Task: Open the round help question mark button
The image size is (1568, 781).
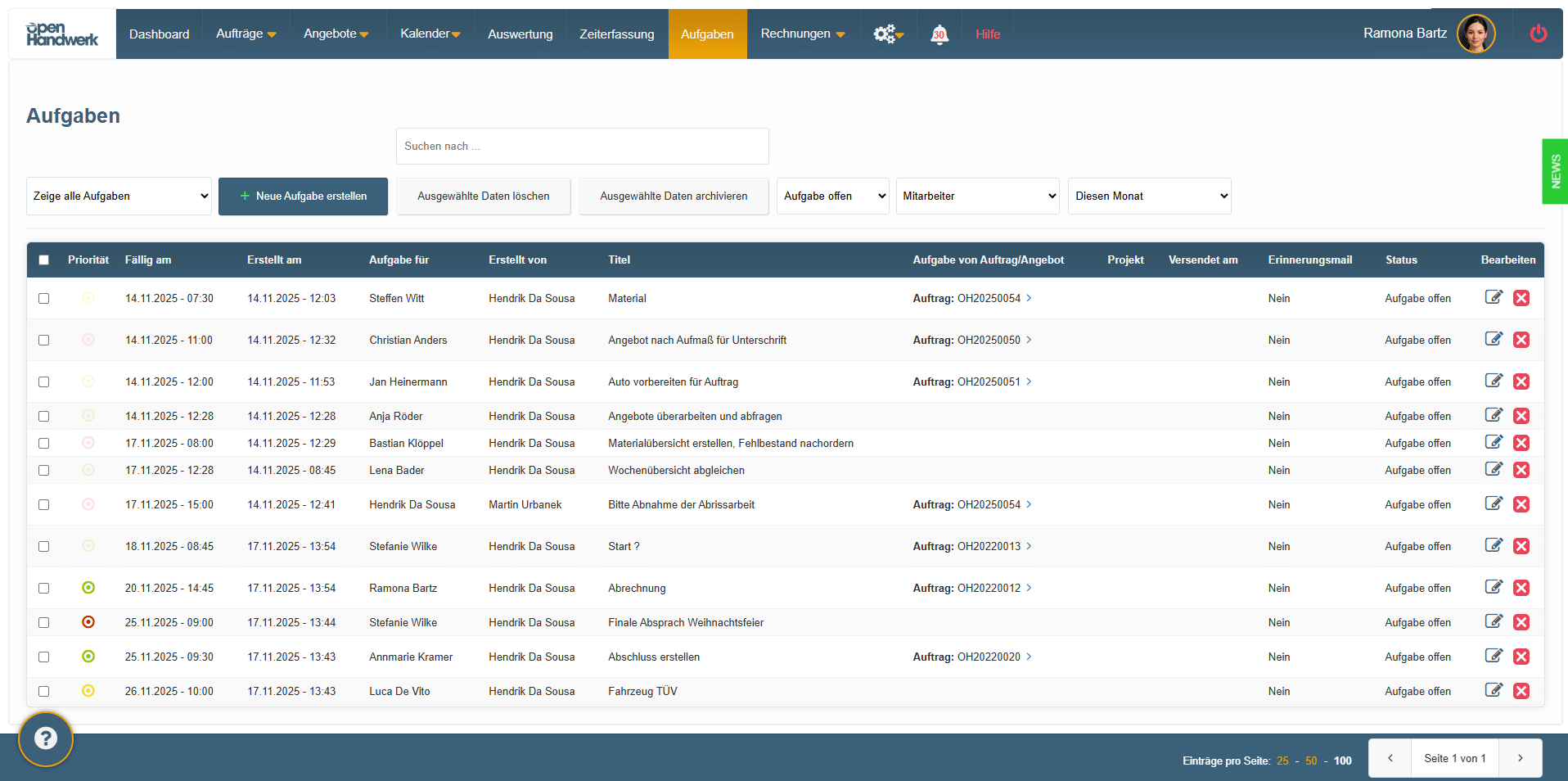Action: (x=46, y=739)
